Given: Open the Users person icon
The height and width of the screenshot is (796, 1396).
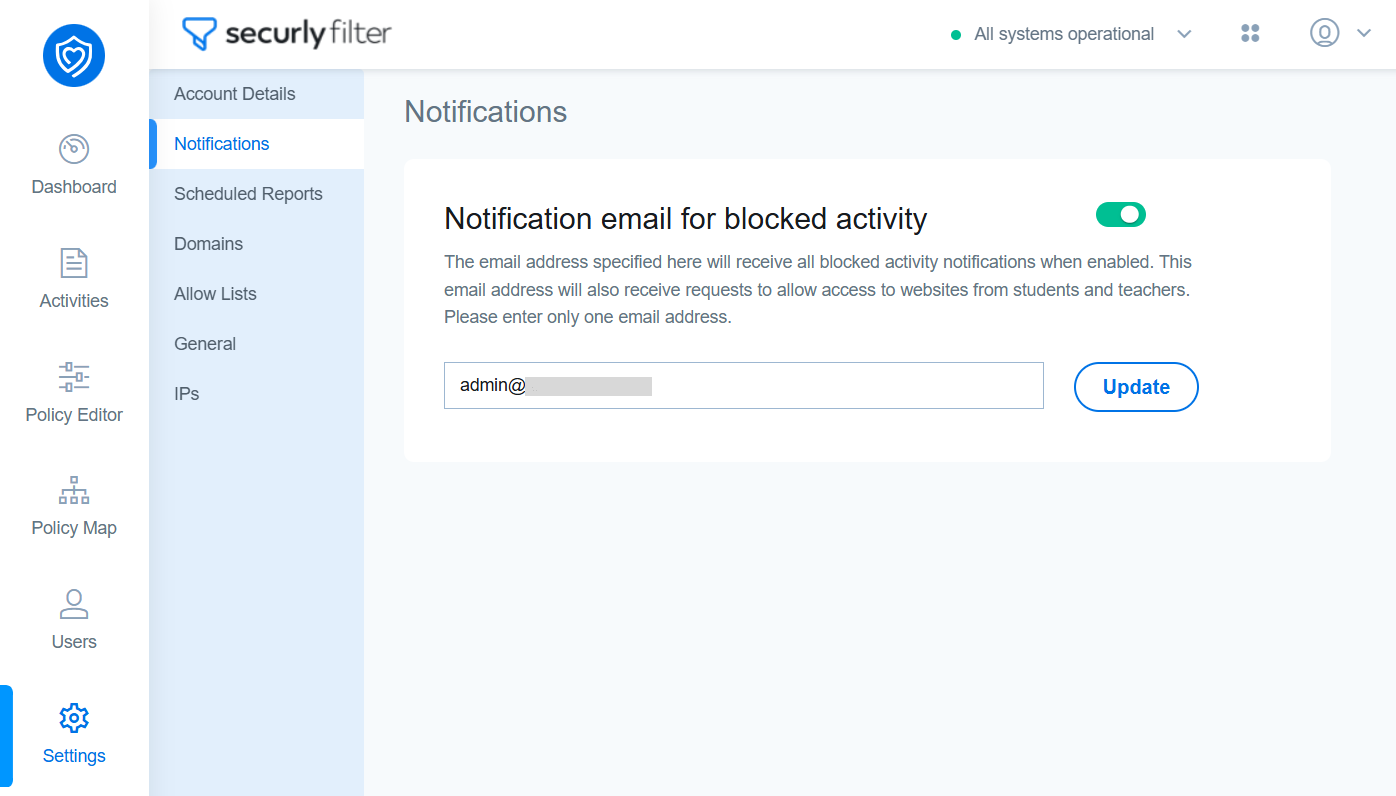Looking at the screenshot, I should point(74,604).
